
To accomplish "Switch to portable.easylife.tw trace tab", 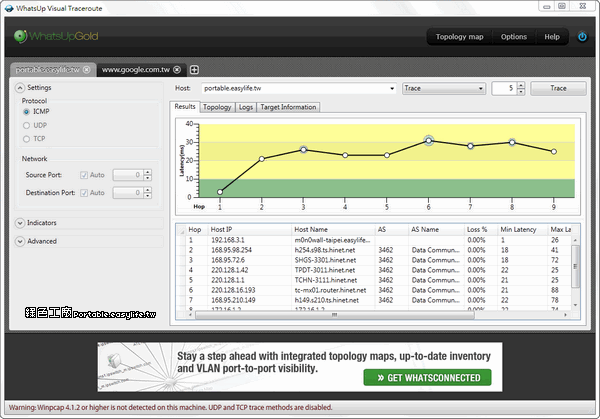I will coord(47,70).
